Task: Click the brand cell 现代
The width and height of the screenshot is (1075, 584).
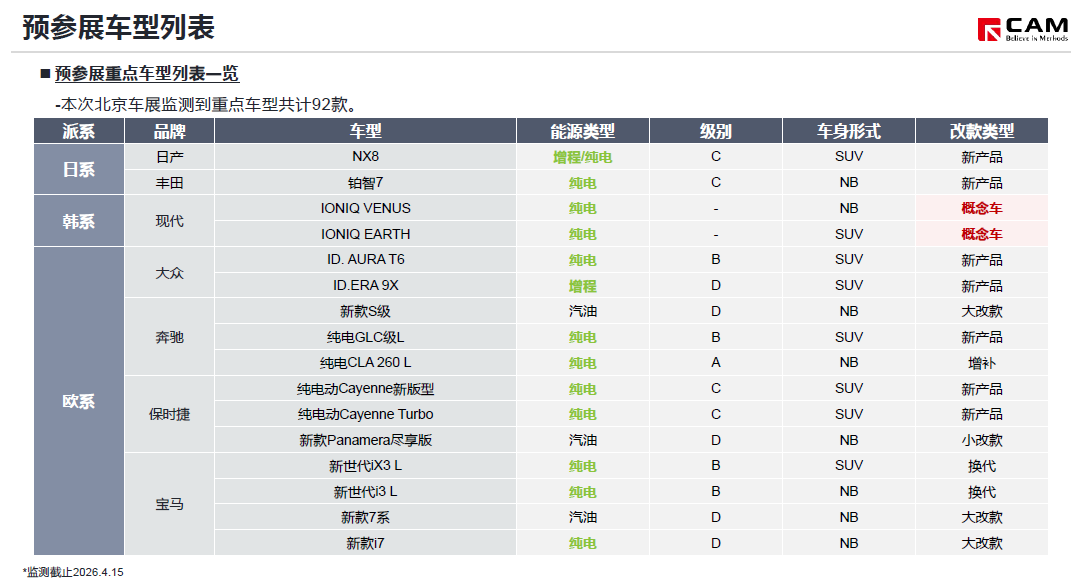Action: pyautogui.click(x=169, y=221)
